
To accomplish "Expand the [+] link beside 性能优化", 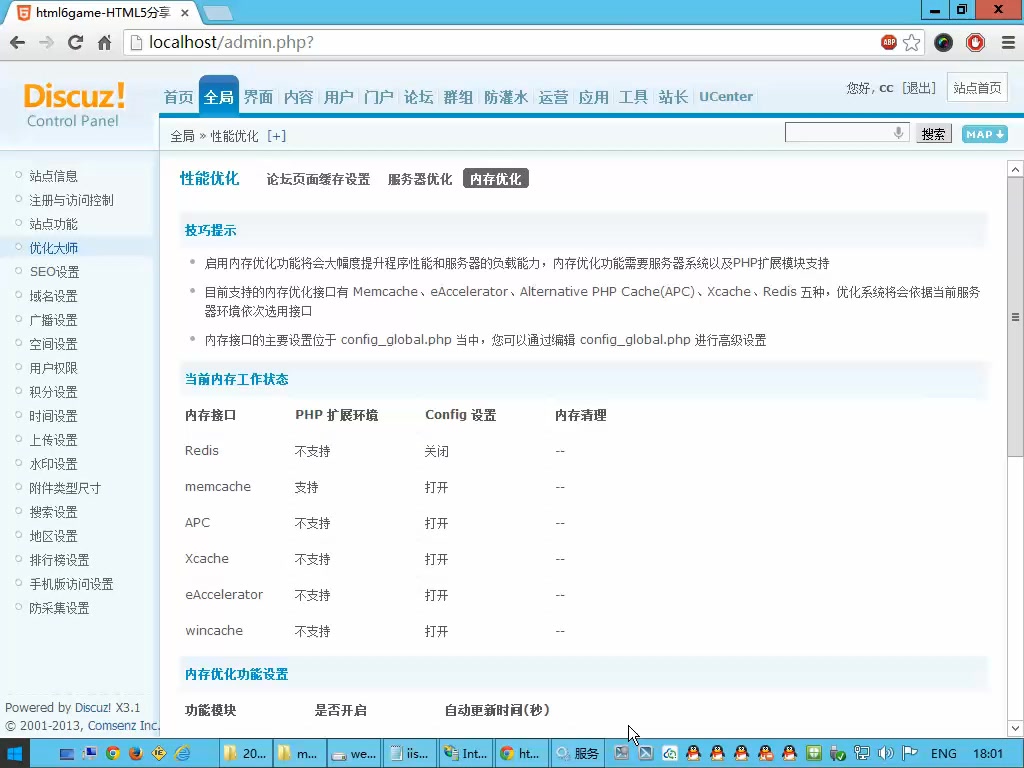I will tap(276, 136).
